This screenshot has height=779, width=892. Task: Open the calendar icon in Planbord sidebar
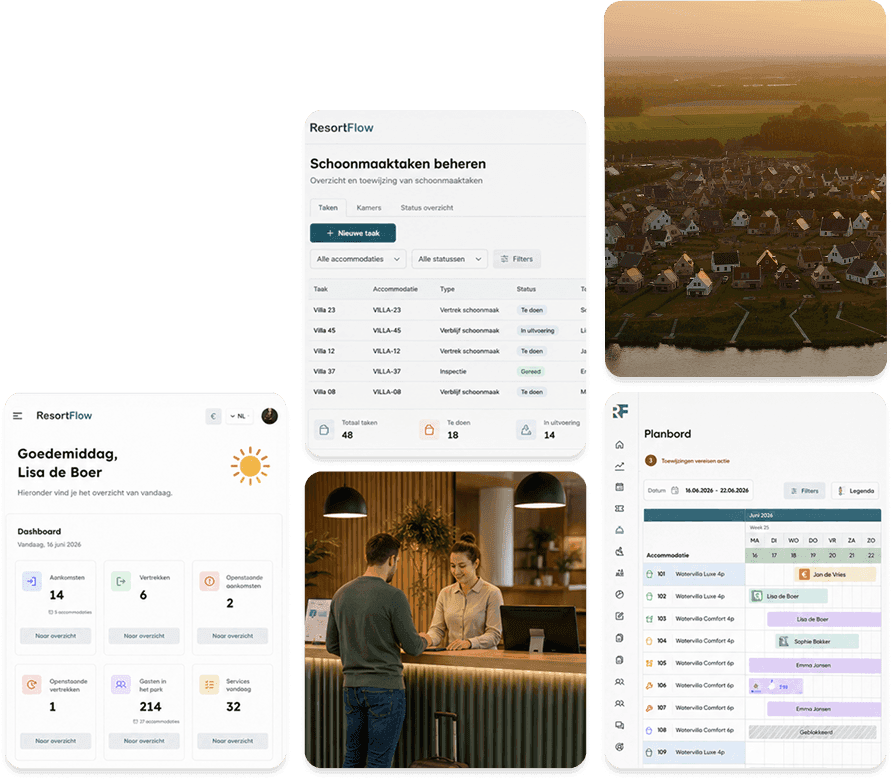620,487
